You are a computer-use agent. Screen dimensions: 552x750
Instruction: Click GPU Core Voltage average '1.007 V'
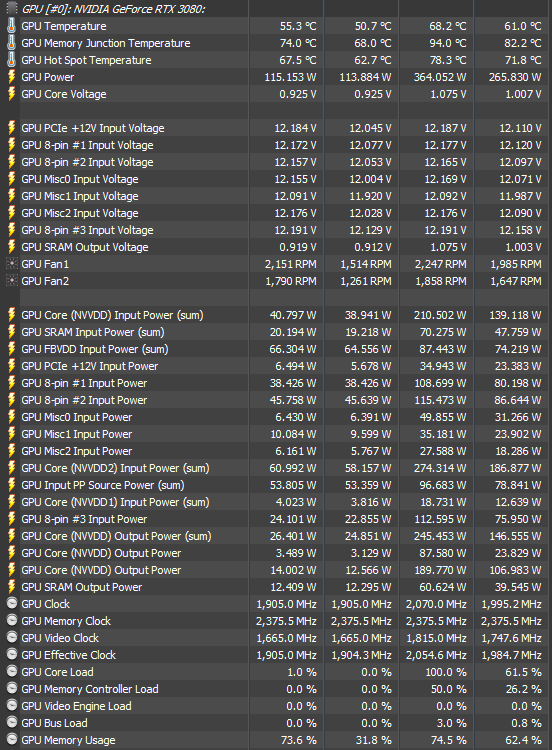coord(523,94)
